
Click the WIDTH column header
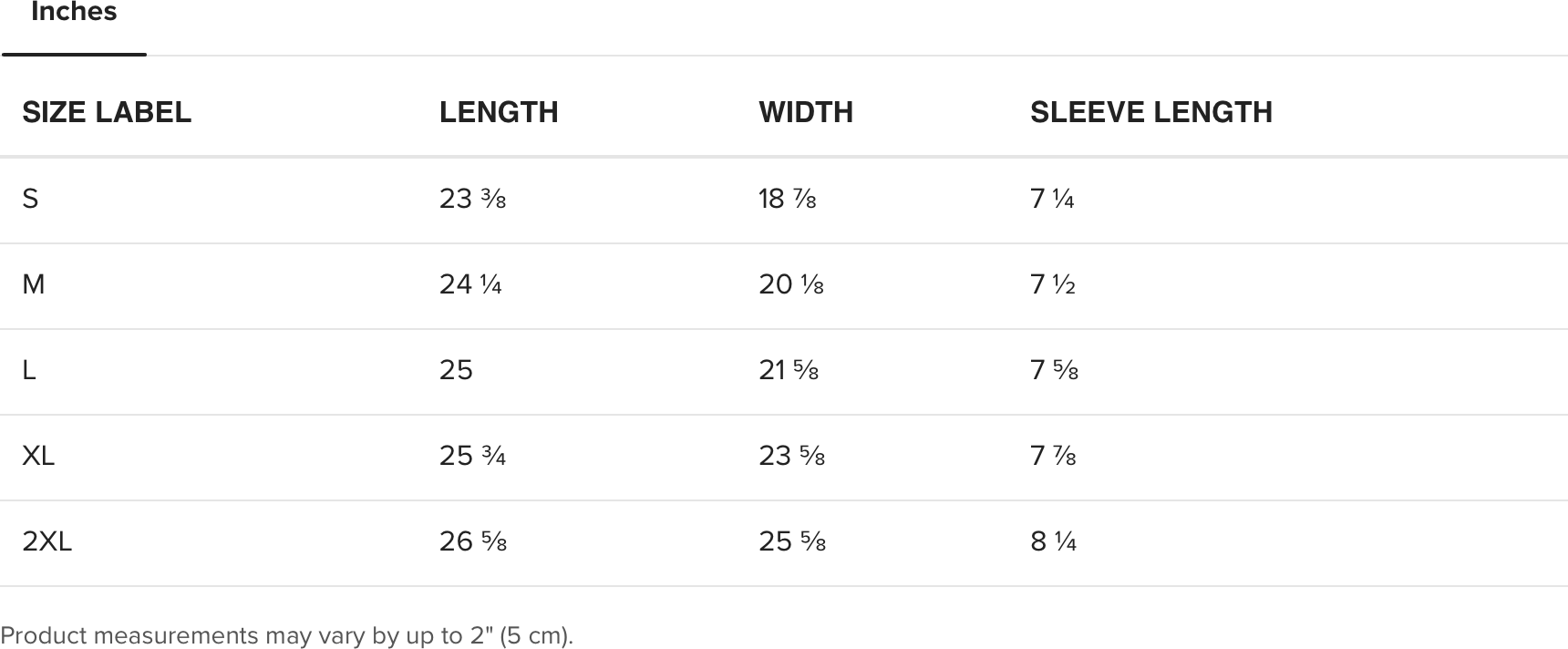pyautogui.click(x=806, y=112)
